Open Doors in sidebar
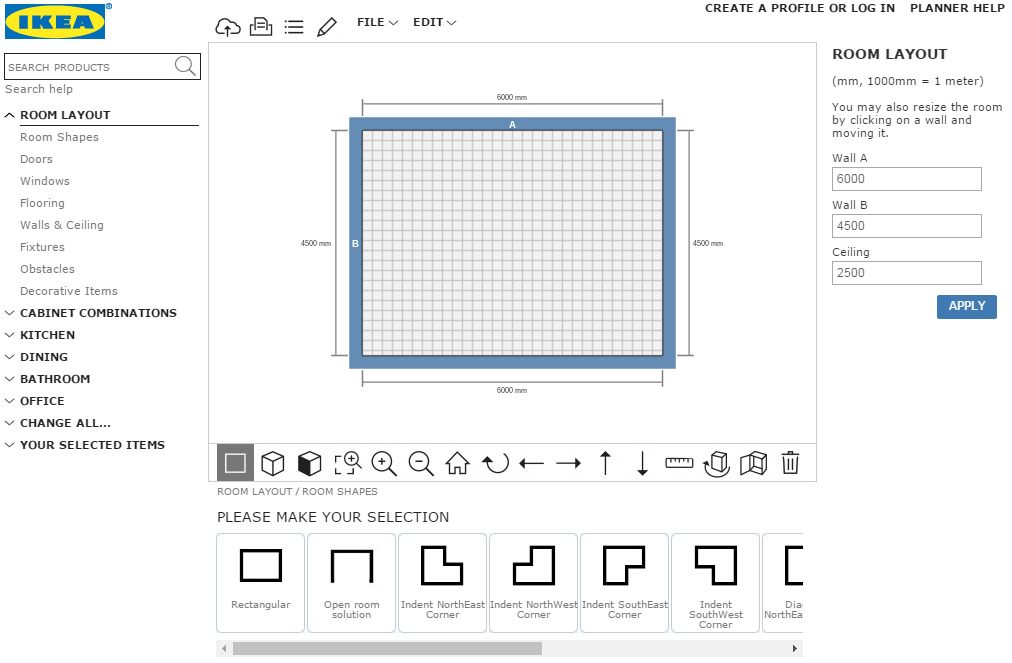1012x663 pixels. click(36, 159)
